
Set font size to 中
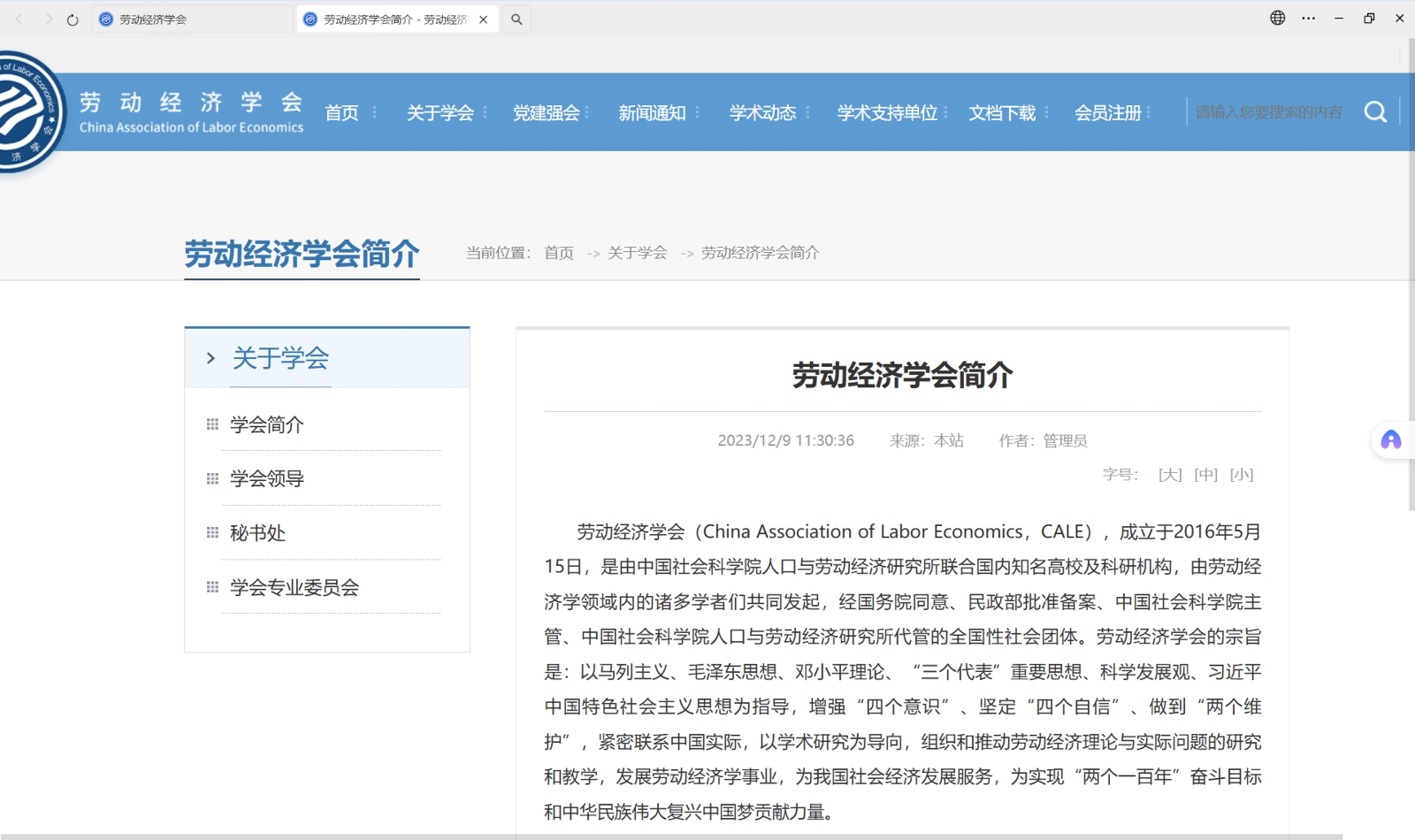pos(1205,475)
